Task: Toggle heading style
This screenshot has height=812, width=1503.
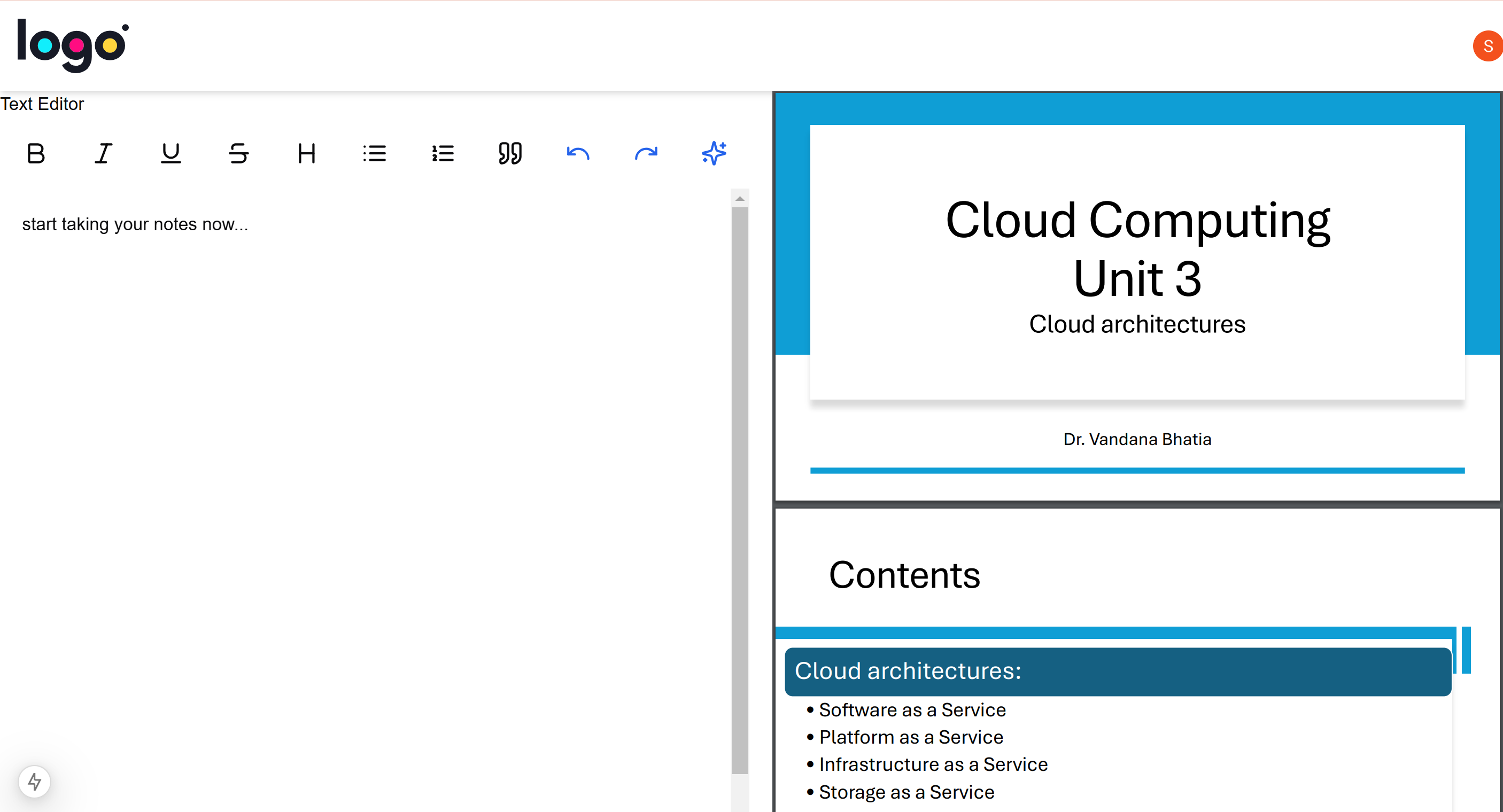Action: (x=306, y=153)
